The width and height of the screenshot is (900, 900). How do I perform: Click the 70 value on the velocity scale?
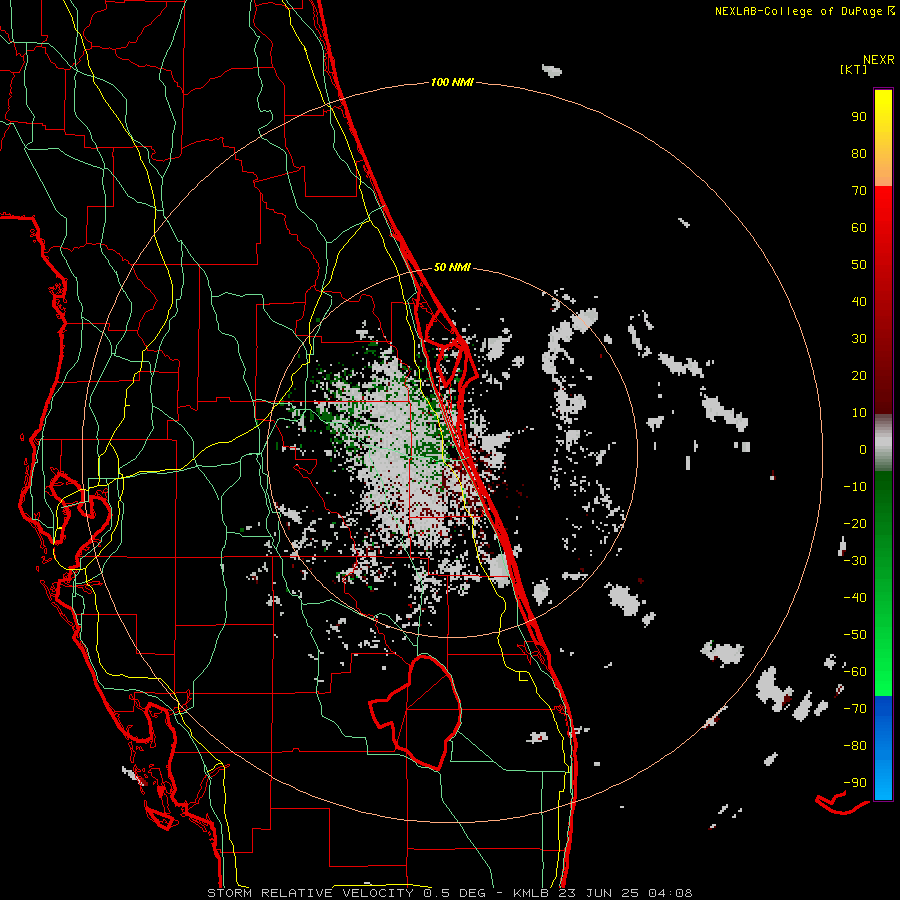[x=859, y=191]
